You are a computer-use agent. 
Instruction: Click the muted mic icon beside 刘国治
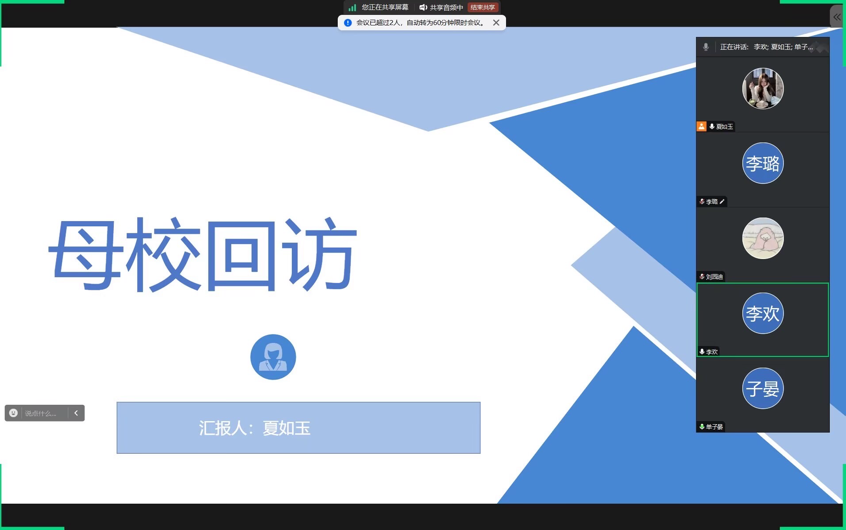click(x=702, y=277)
